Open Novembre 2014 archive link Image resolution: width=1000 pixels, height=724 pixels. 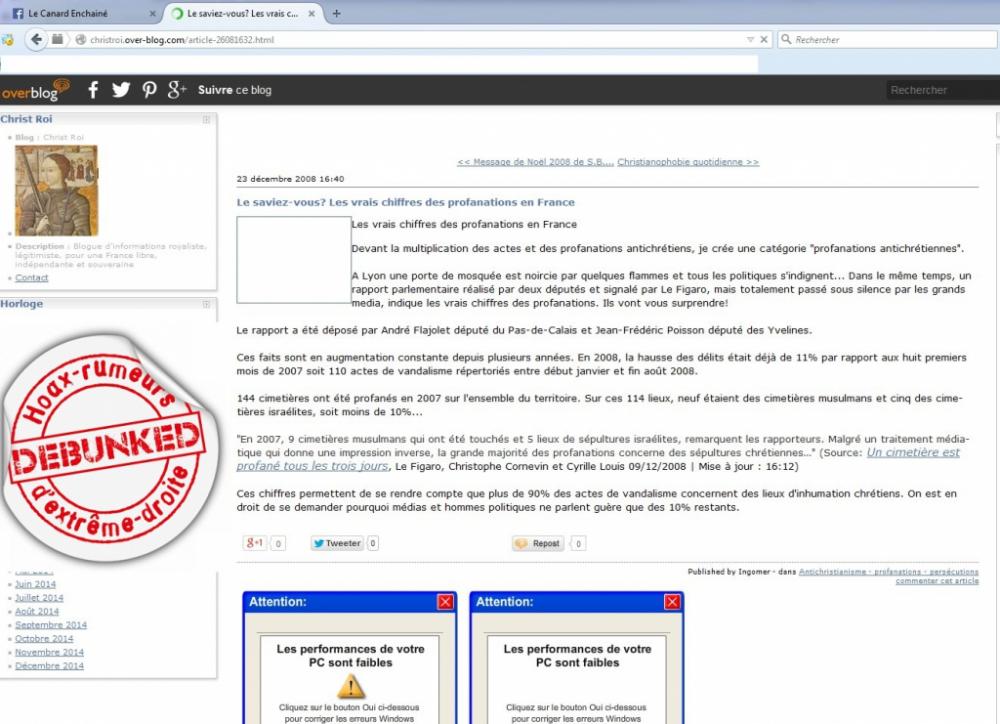coord(49,652)
